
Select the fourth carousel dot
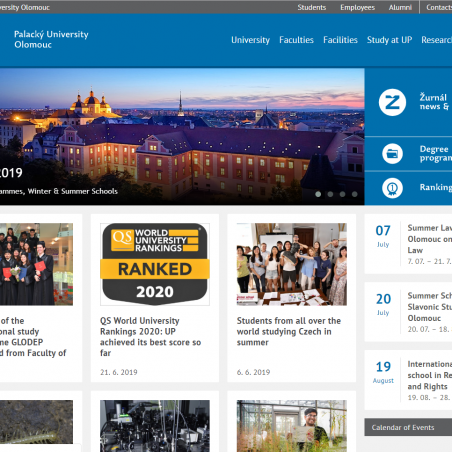click(x=354, y=194)
